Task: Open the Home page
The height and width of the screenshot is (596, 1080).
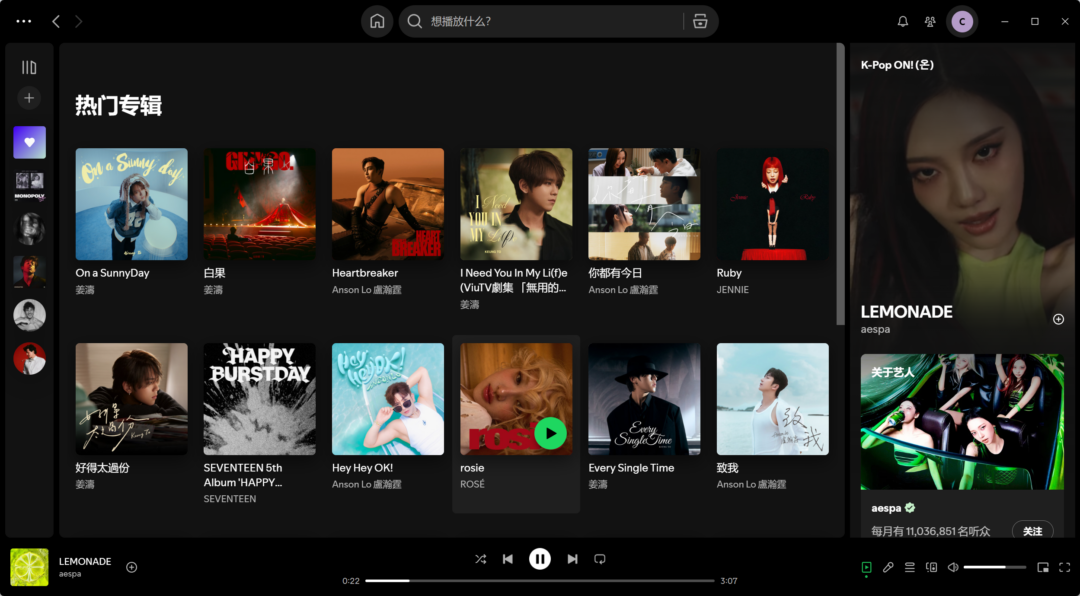Action: pyautogui.click(x=377, y=21)
